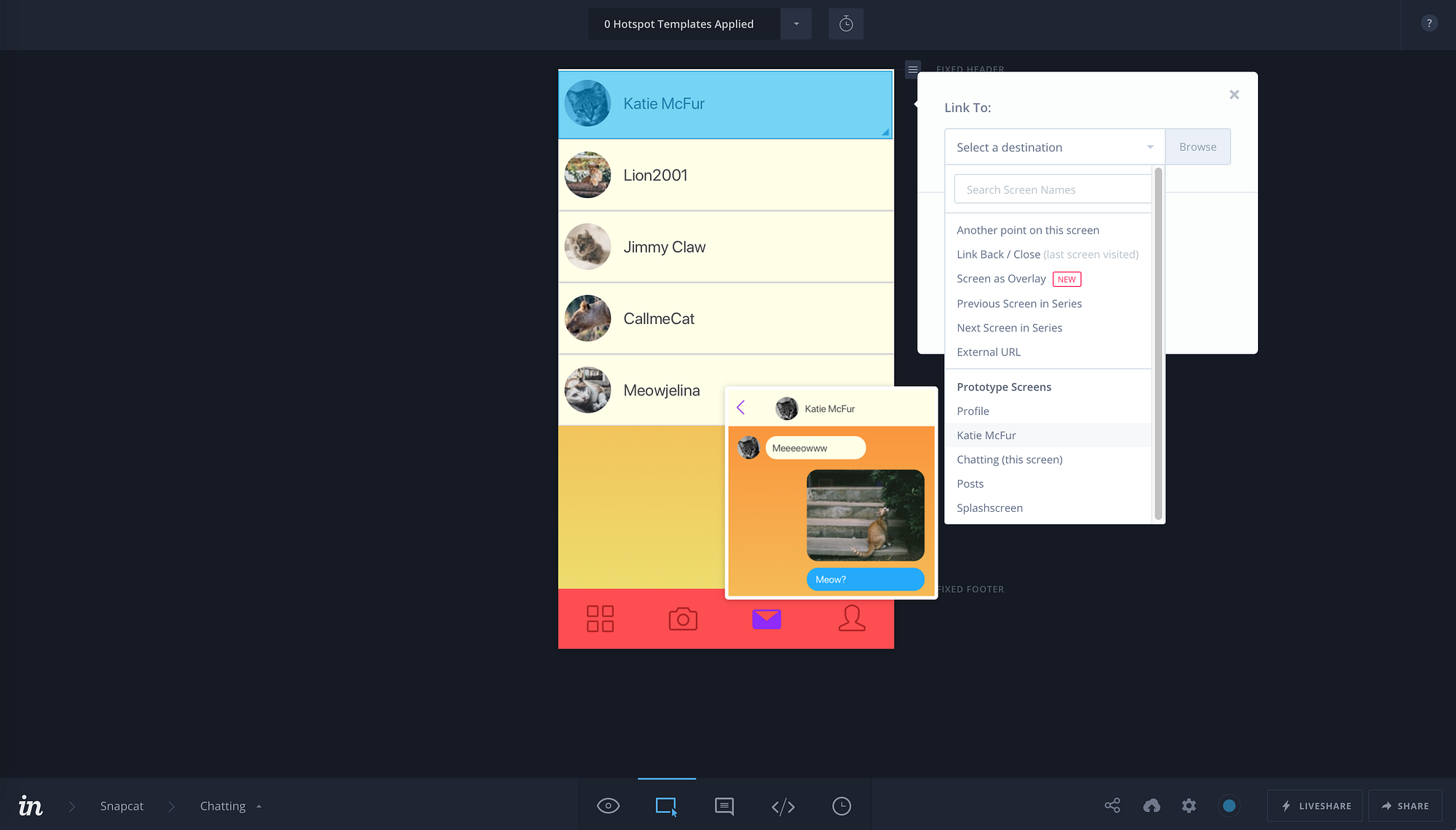Image resolution: width=1456 pixels, height=830 pixels.
Task: Click the timer icon in top bar
Action: pyautogui.click(x=846, y=24)
